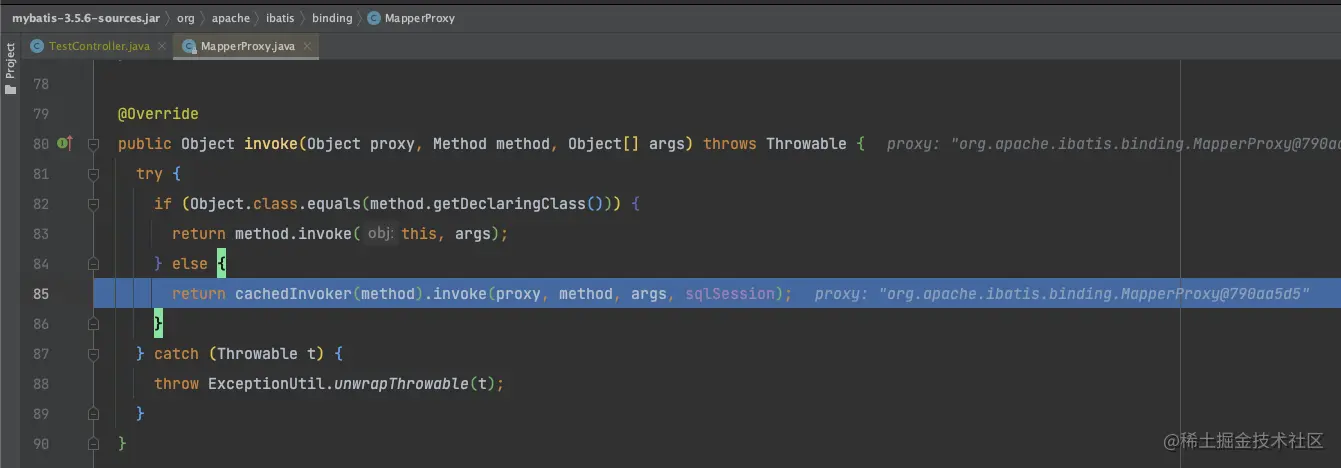Viewport: 1341px width, 468px height.
Task: Click the fold end marker on line 90
Action: (93, 444)
